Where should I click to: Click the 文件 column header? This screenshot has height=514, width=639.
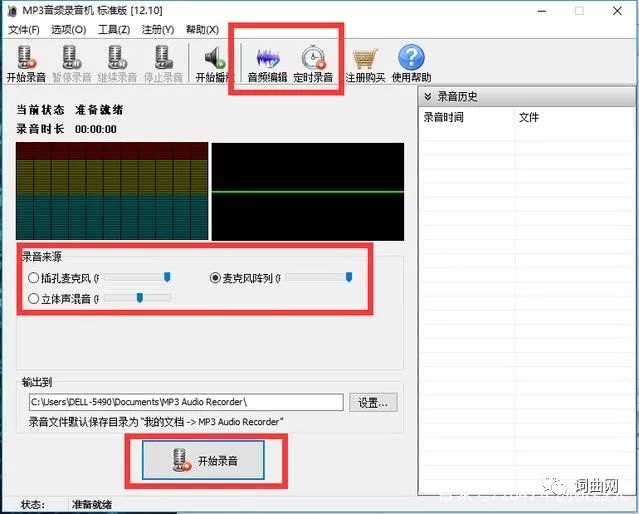(529, 117)
